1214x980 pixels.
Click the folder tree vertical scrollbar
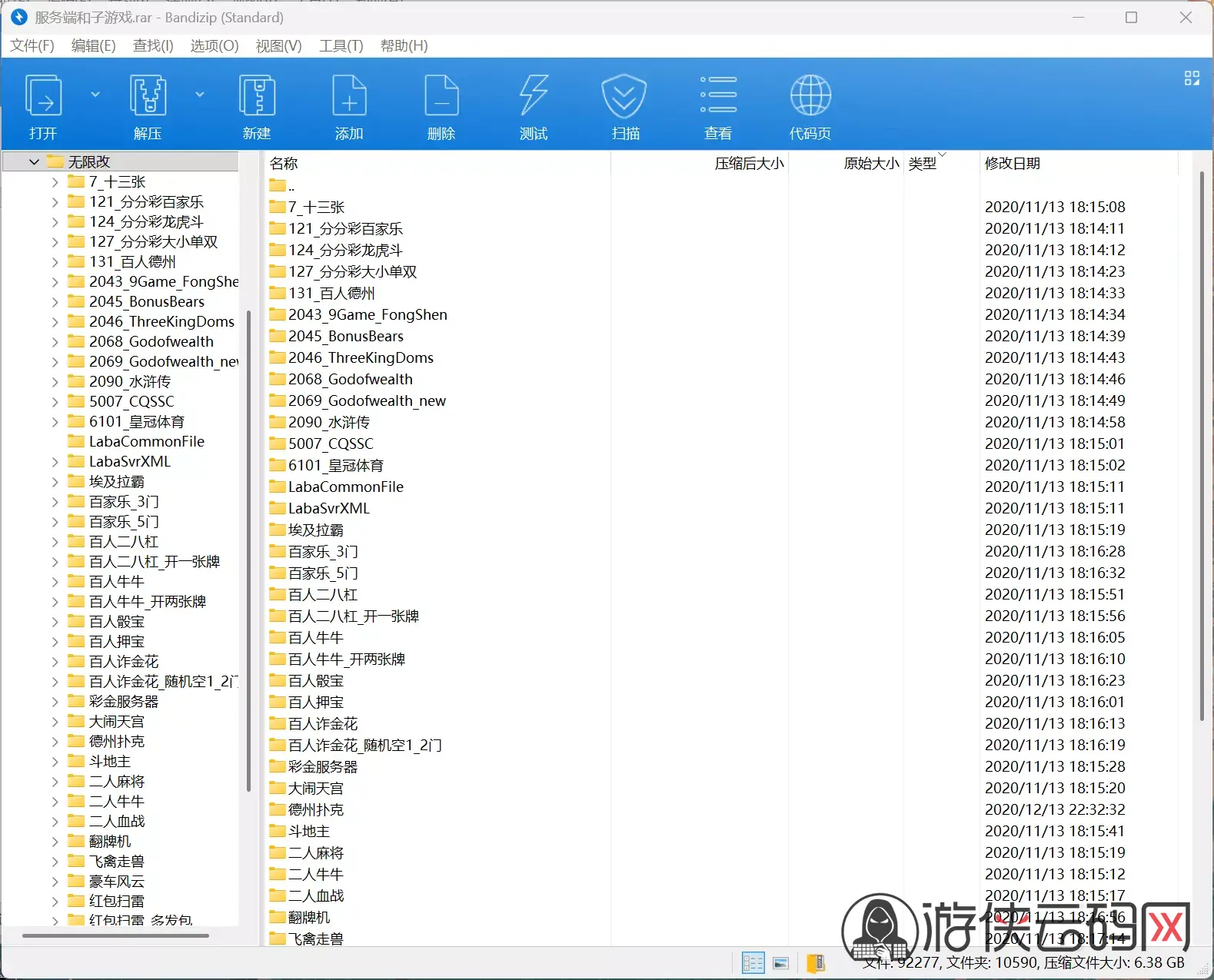tap(248, 550)
